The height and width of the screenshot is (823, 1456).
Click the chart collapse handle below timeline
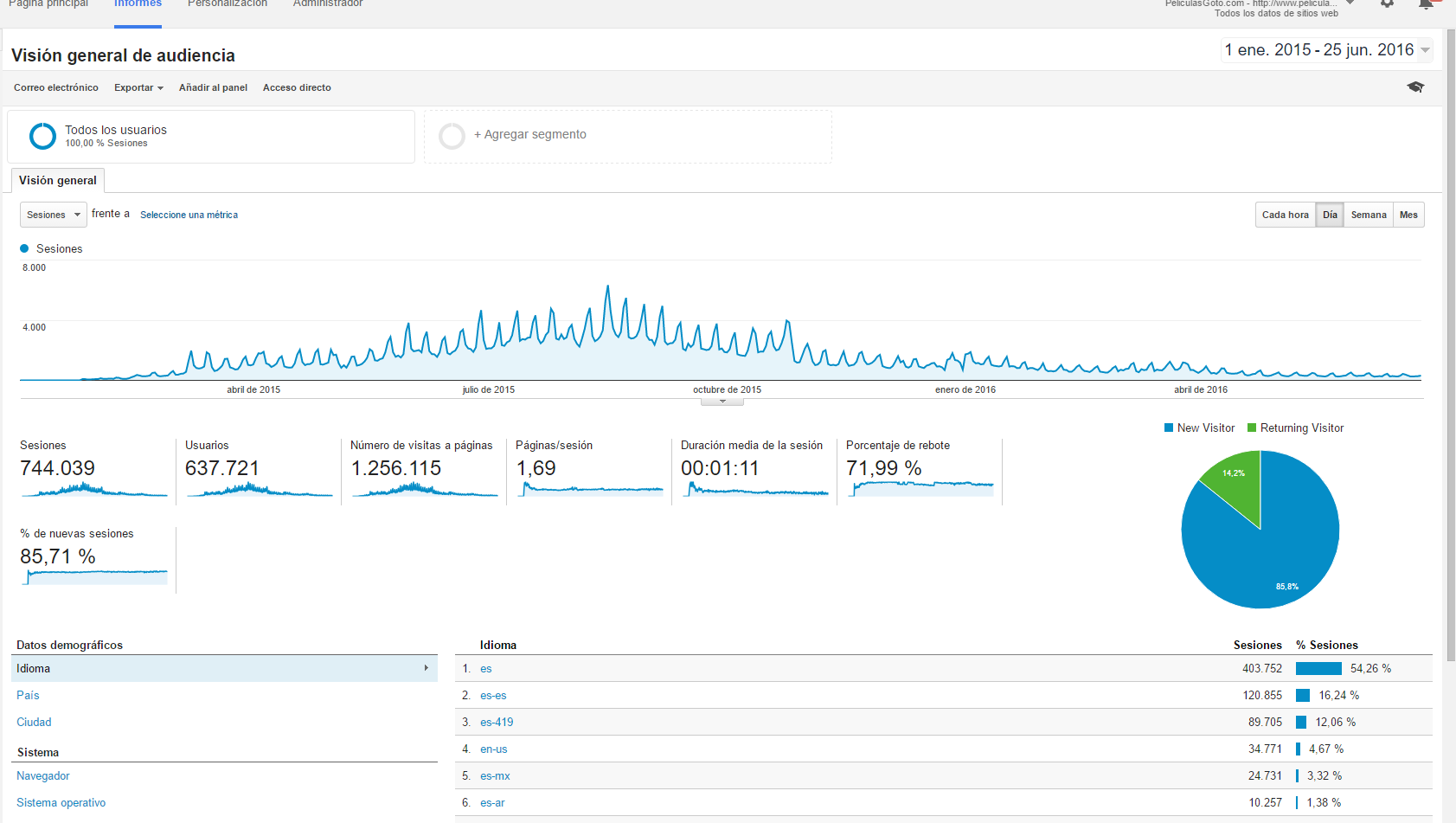[x=722, y=402]
